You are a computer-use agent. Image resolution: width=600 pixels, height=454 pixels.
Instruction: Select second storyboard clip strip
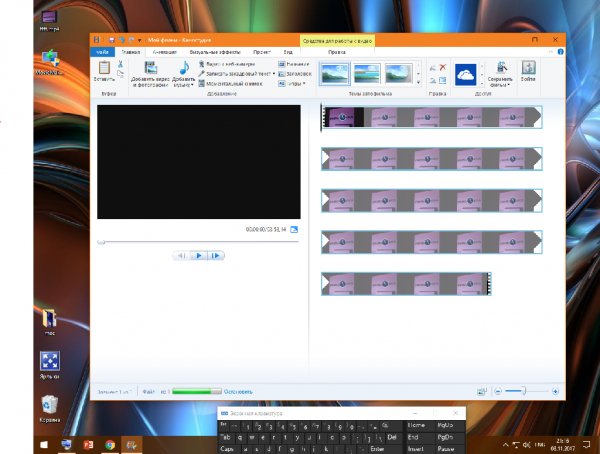click(x=432, y=158)
